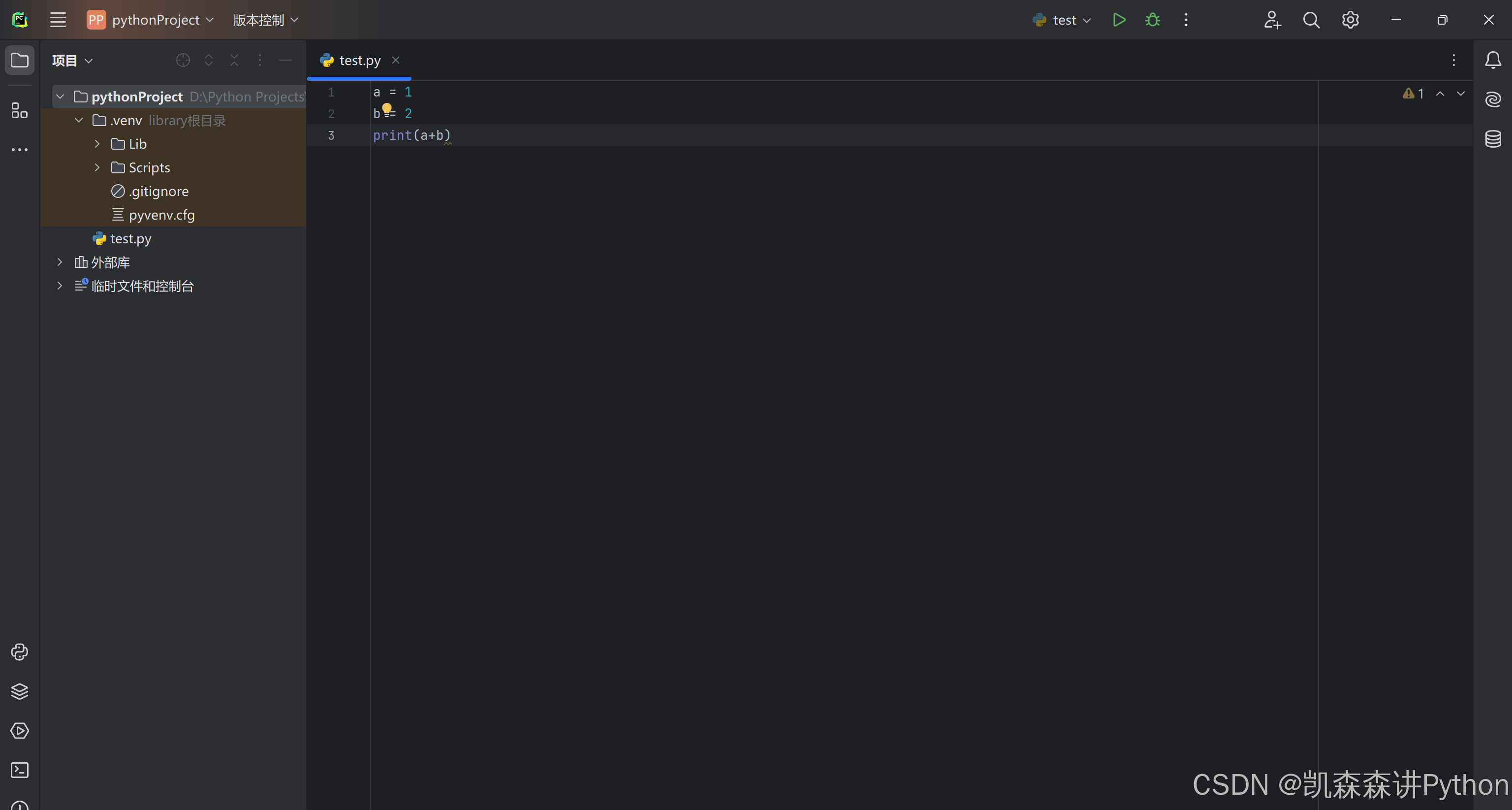Expand the Scripts folder

pos(97,167)
